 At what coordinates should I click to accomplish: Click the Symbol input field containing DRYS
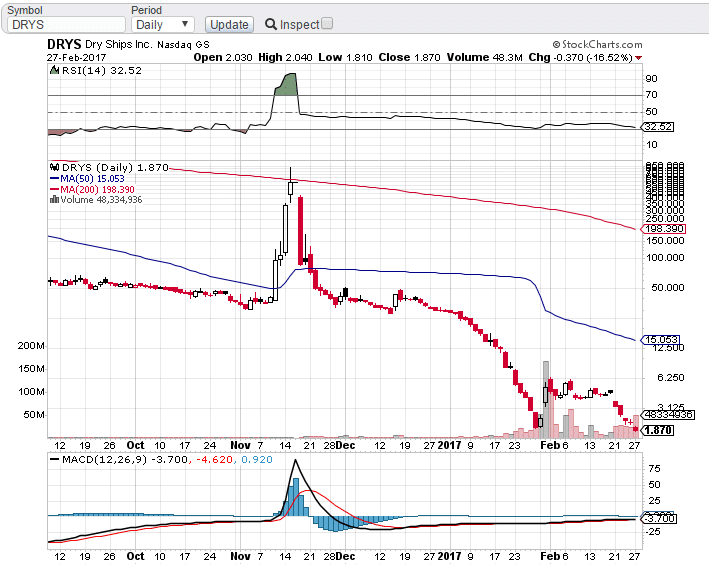coord(66,24)
